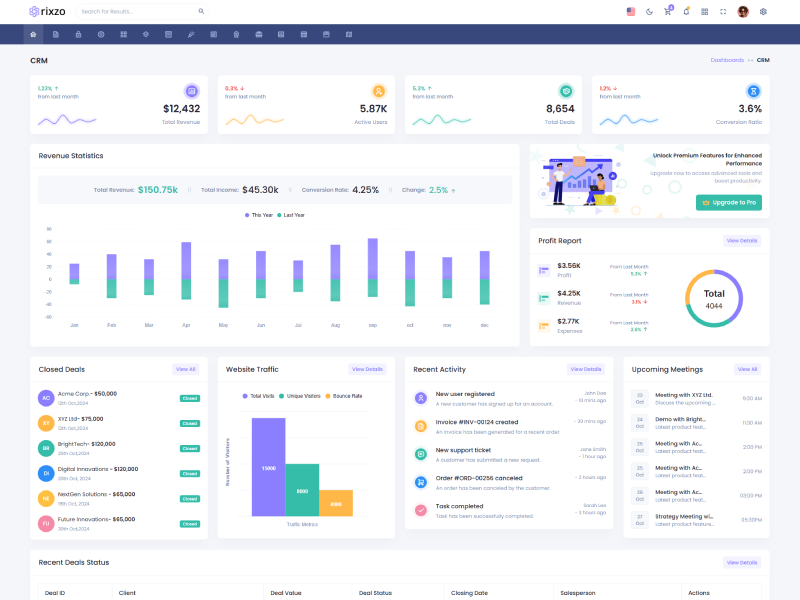Click the notifications bell icon

686,12
